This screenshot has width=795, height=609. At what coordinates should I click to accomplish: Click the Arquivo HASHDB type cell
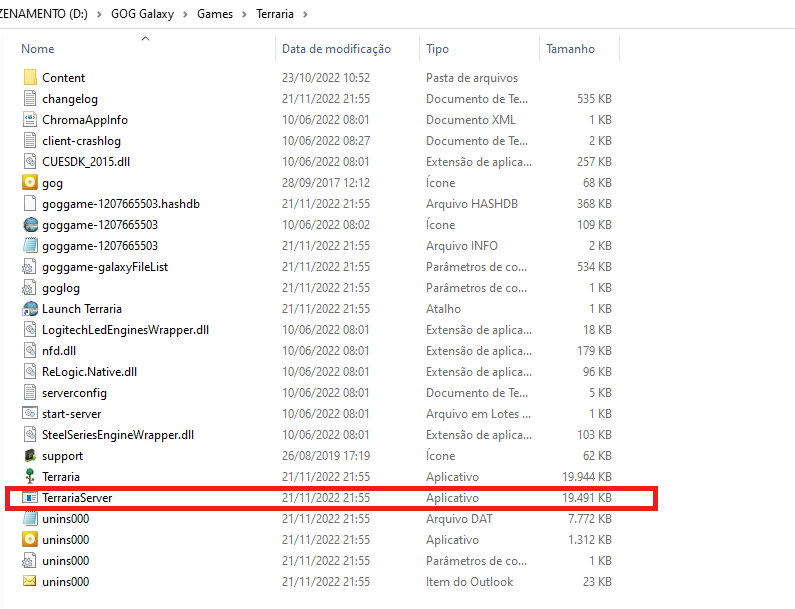click(x=472, y=204)
